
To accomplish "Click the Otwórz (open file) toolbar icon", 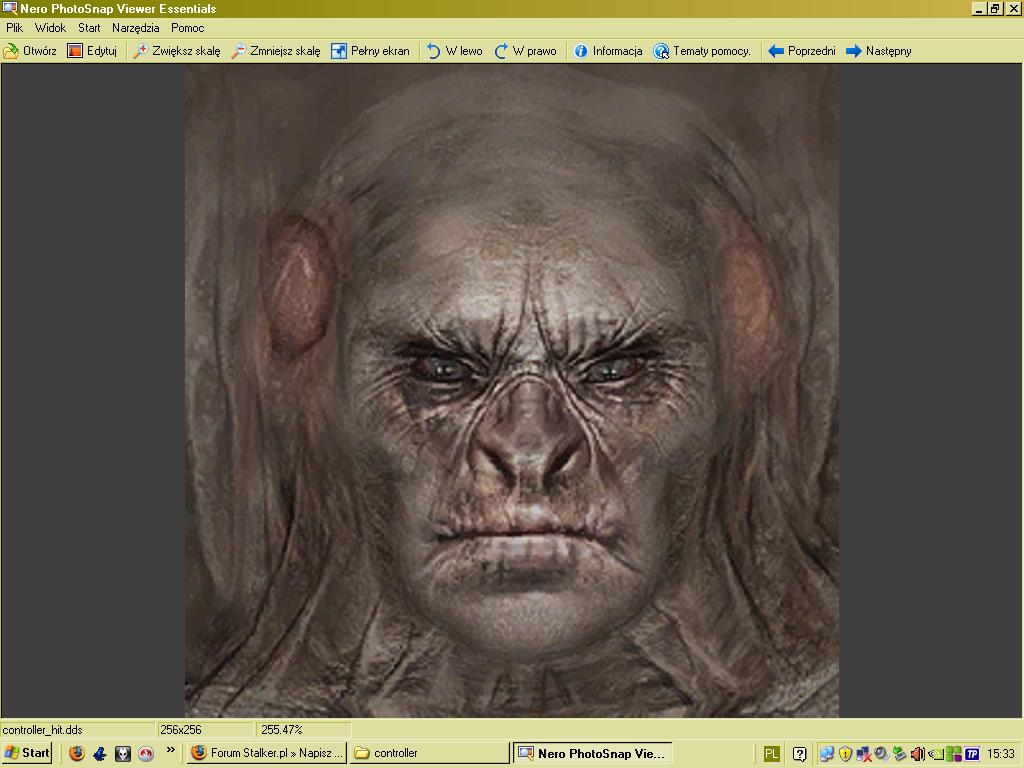I will pyautogui.click(x=12, y=51).
